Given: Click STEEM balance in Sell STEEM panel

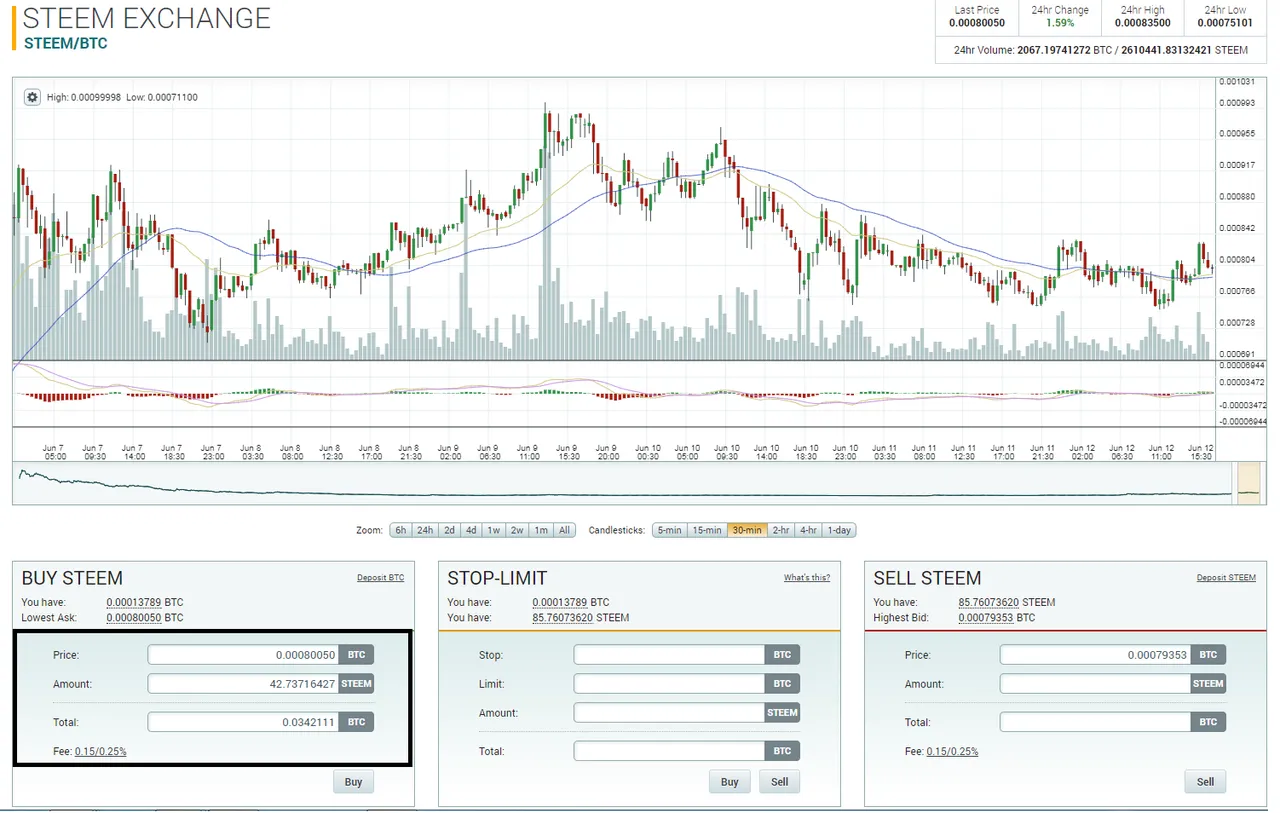Looking at the screenshot, I should pyautogui.click(x=990, y=602).
